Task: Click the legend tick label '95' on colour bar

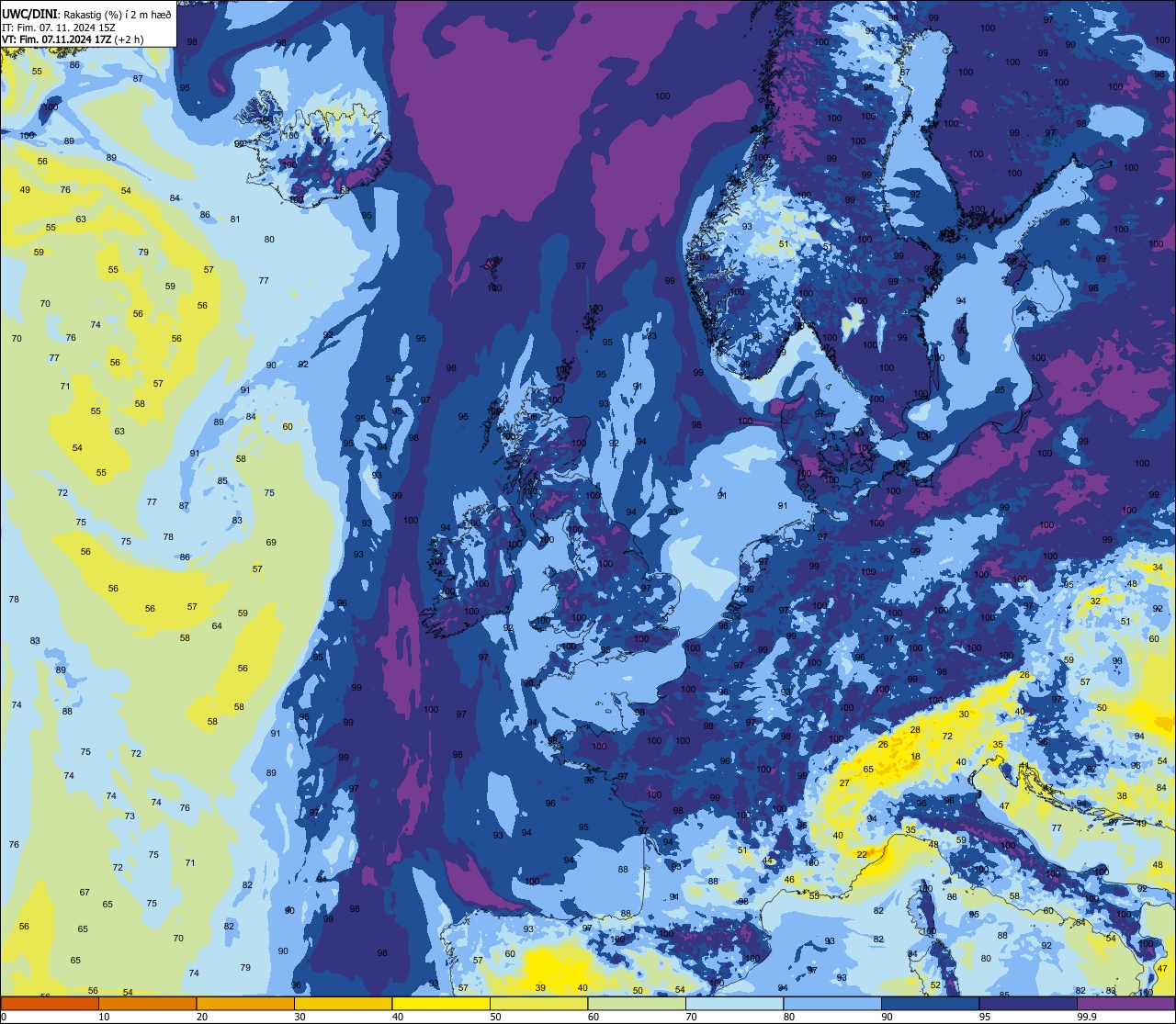Action: (x=985, y=1017)
